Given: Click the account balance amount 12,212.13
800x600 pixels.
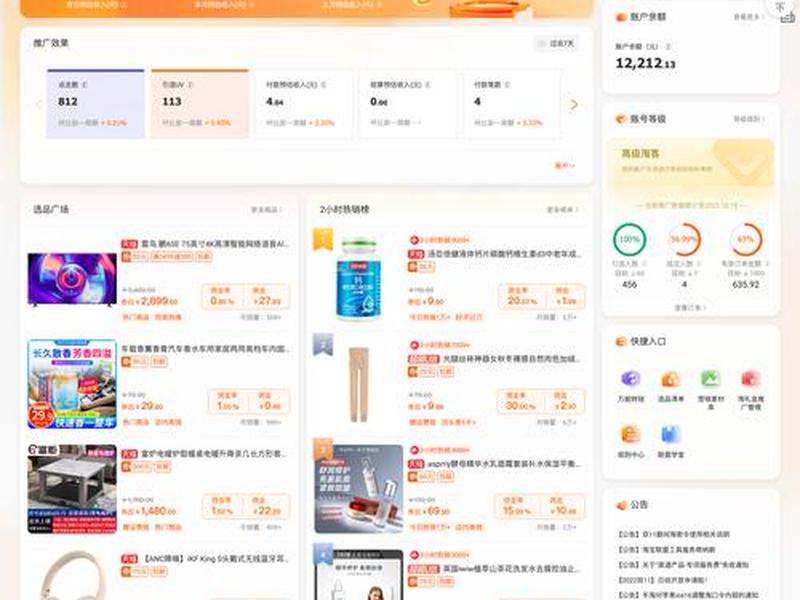Looking at the screenshot, I should [645, 63].
